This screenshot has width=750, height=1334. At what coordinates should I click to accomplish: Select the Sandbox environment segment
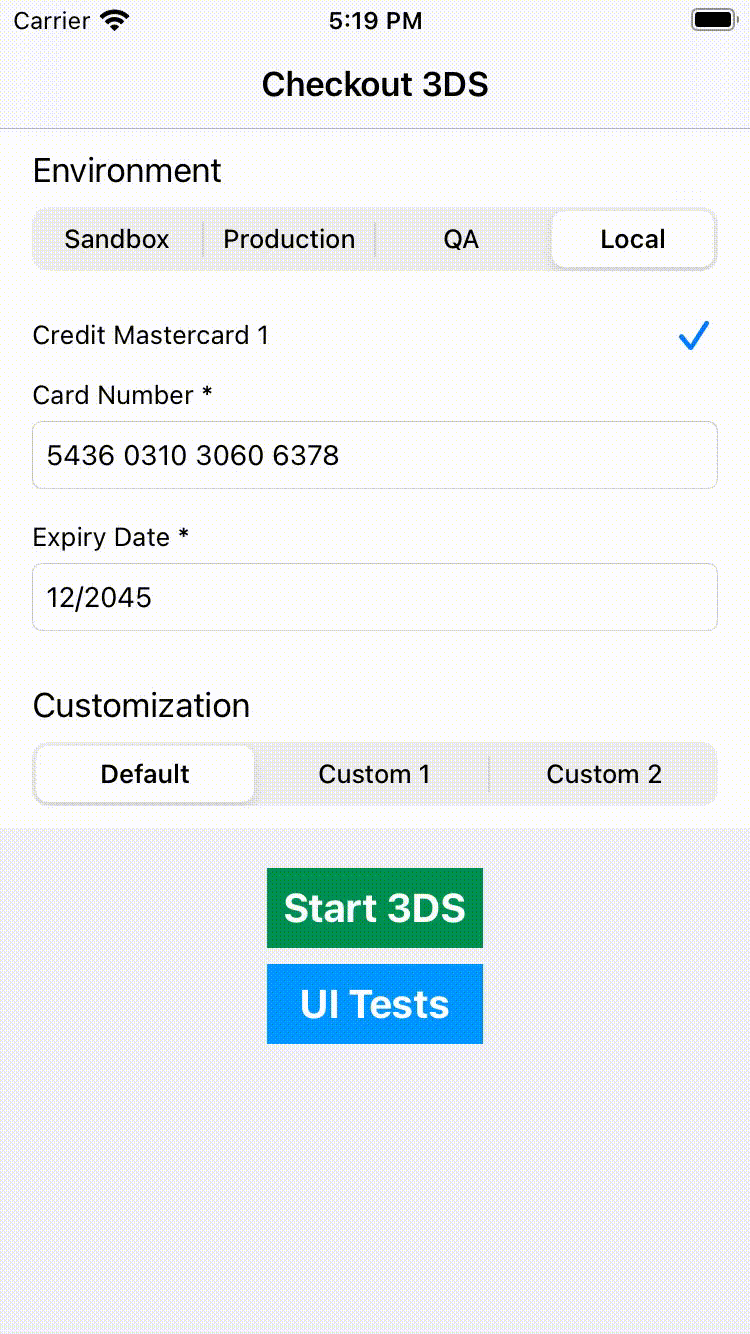click(117, 239)
